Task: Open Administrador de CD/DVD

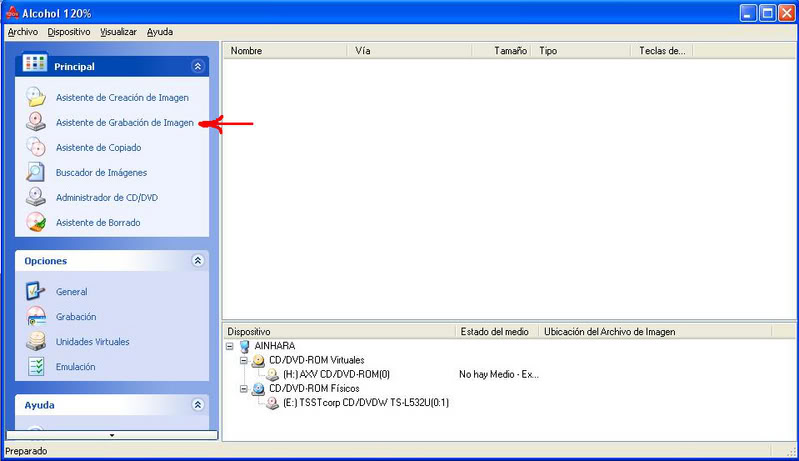Action: point(106,197)
